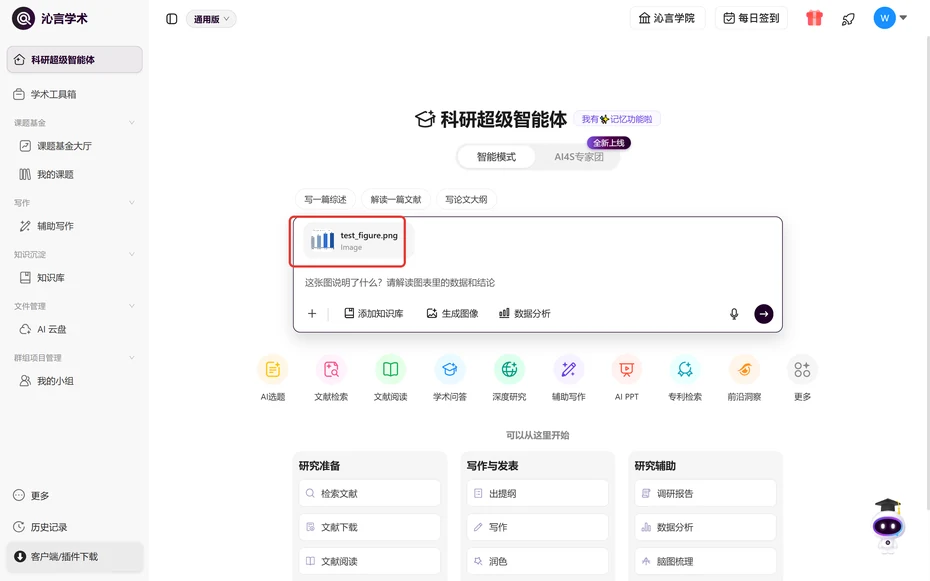Click 润色 under 写作与发表
This screenshot has height=581, width=930.
537,561
